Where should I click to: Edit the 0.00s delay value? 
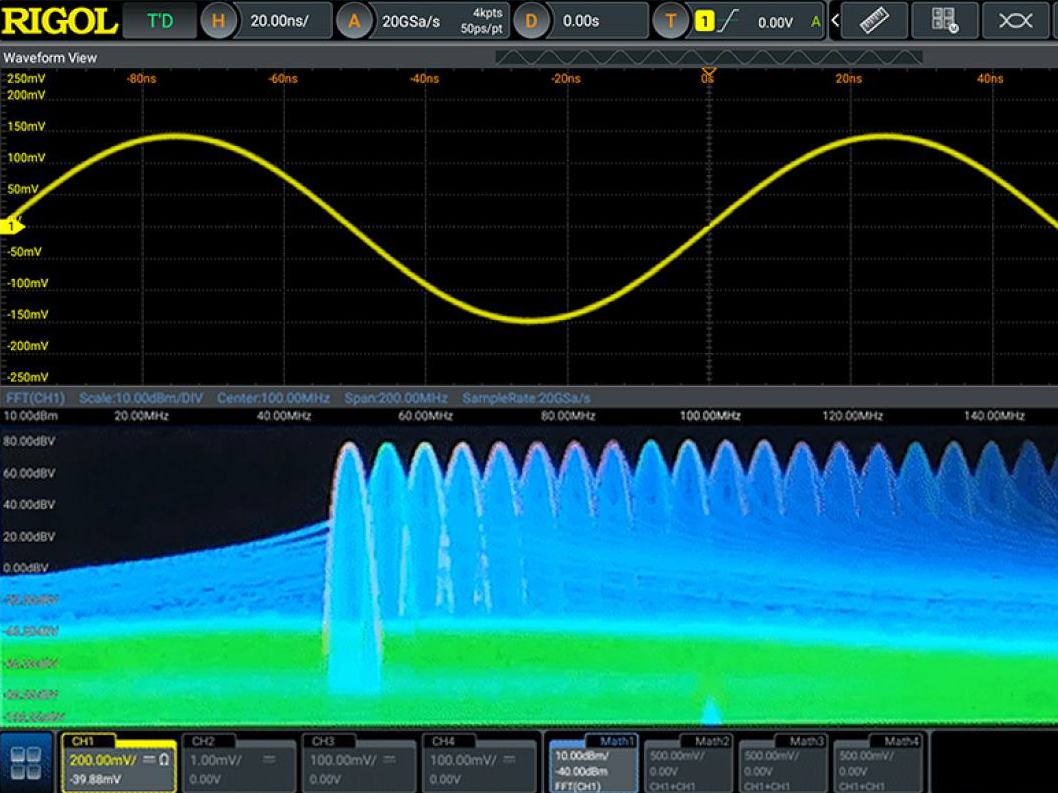[x=581, y=21]
